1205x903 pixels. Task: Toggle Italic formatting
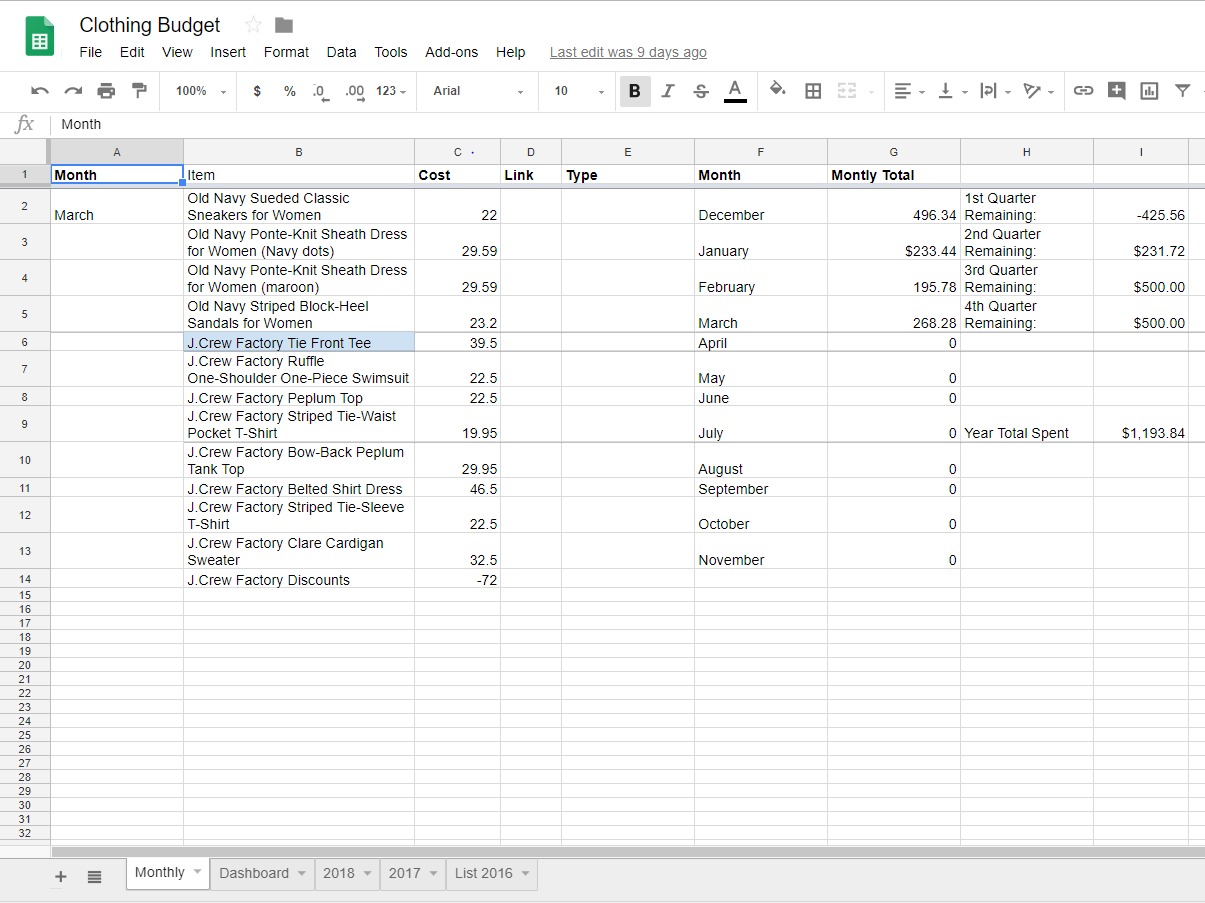coord(668,91)
